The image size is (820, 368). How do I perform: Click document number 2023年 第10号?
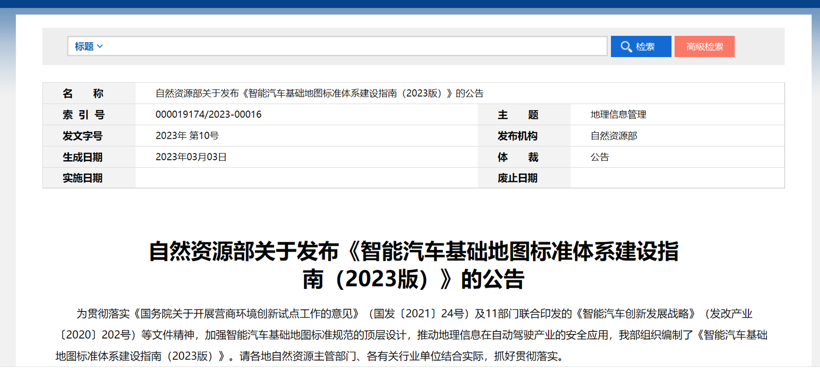[187, 136]
